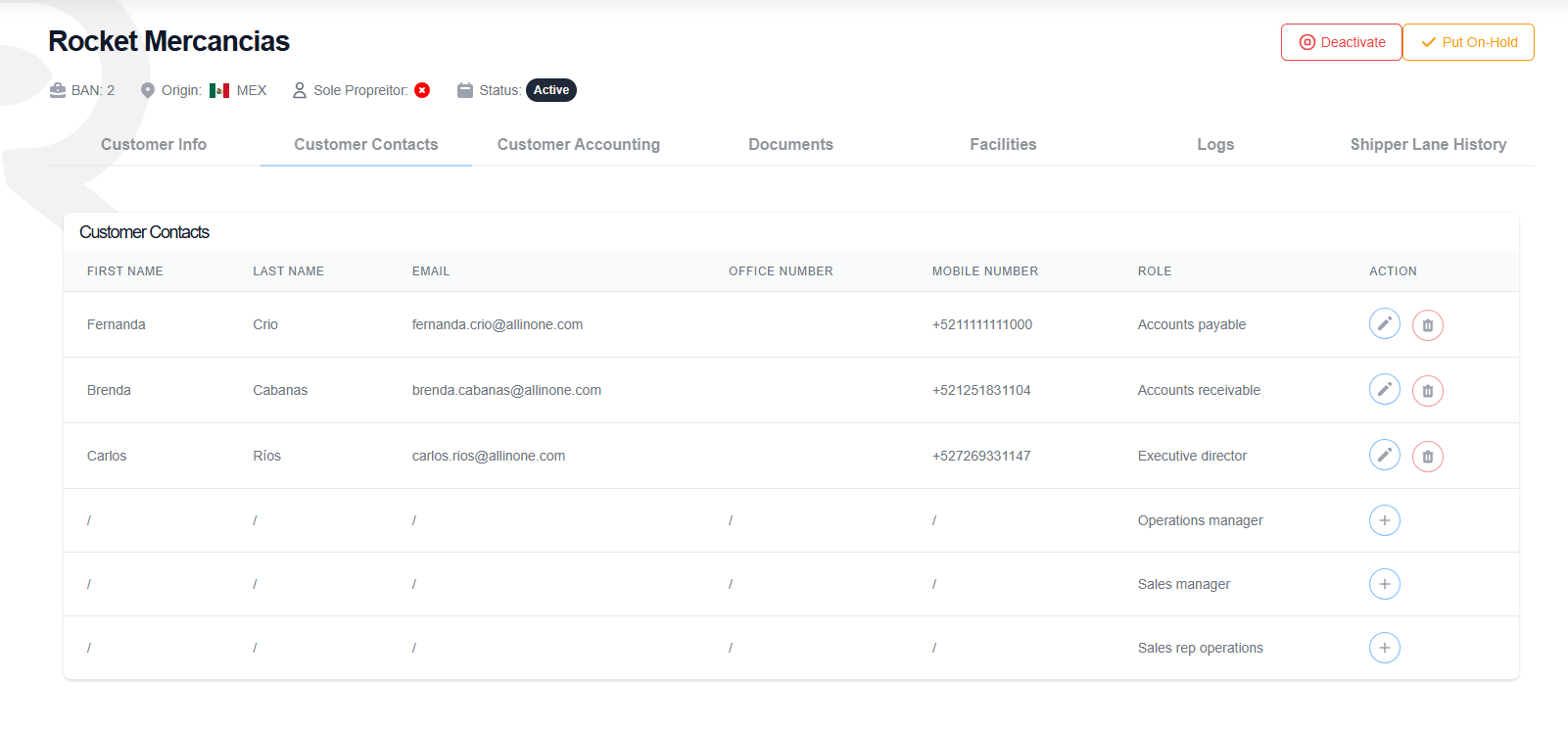Viewport: 1568px width, 731px height.
Task: Edit Brenda Cabanas contact with pencil icon
Action: (x=1384, y=389)
